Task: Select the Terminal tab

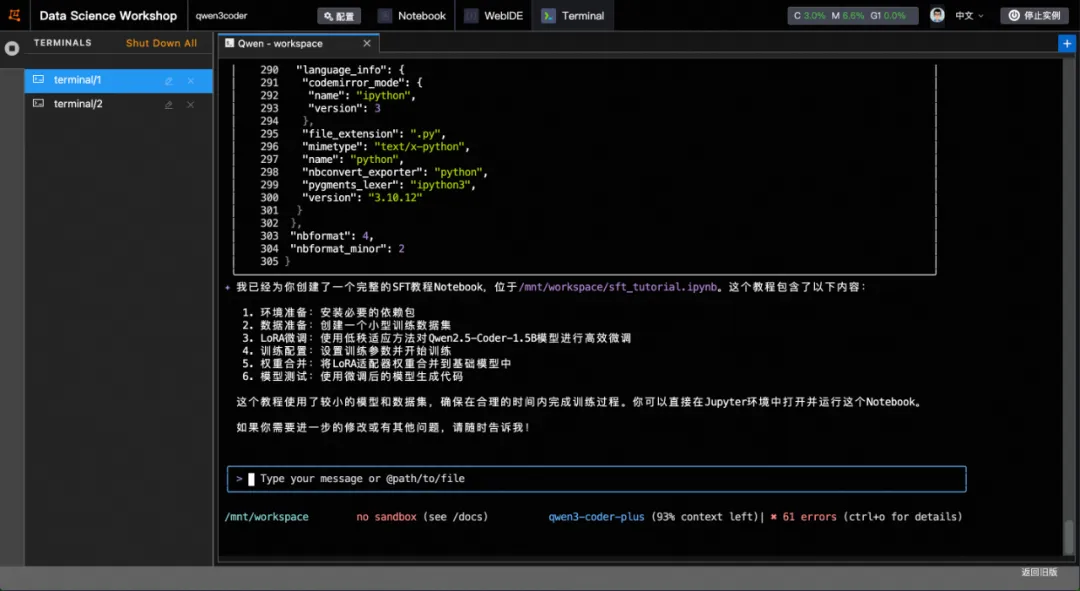Action: [x=573, y=16]
